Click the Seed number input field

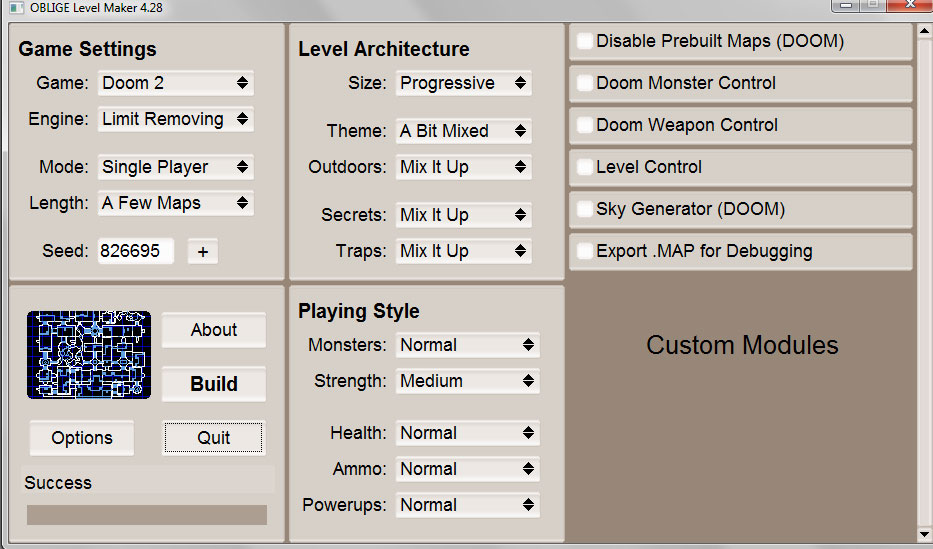coord(135,251)
